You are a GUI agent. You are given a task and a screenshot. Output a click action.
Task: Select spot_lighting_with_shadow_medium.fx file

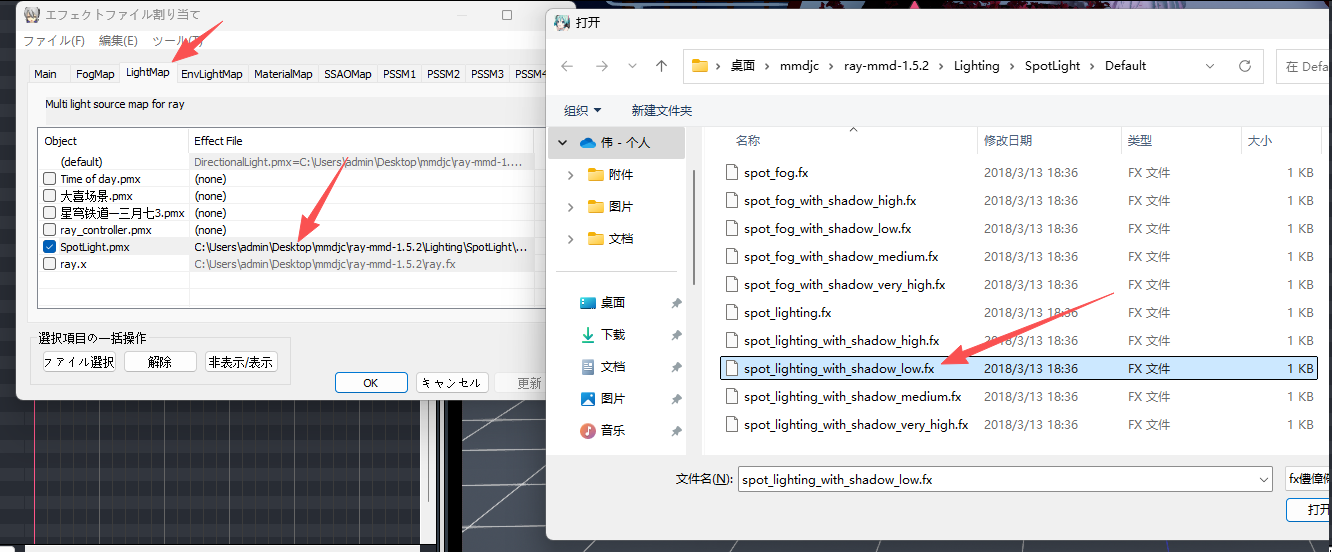point(852,397)
